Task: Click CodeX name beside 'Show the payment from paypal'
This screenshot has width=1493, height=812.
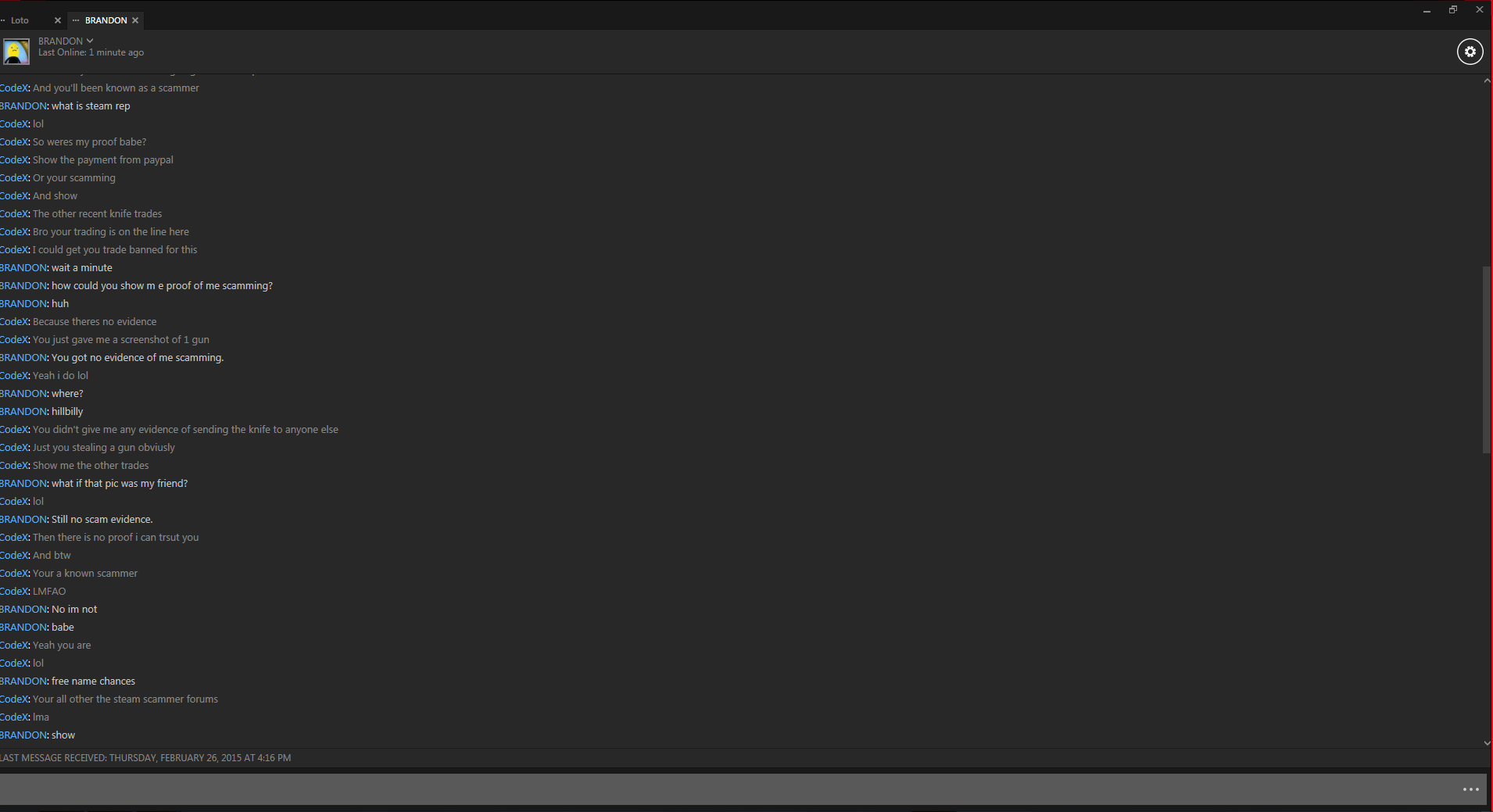Action: coord(15,159)
